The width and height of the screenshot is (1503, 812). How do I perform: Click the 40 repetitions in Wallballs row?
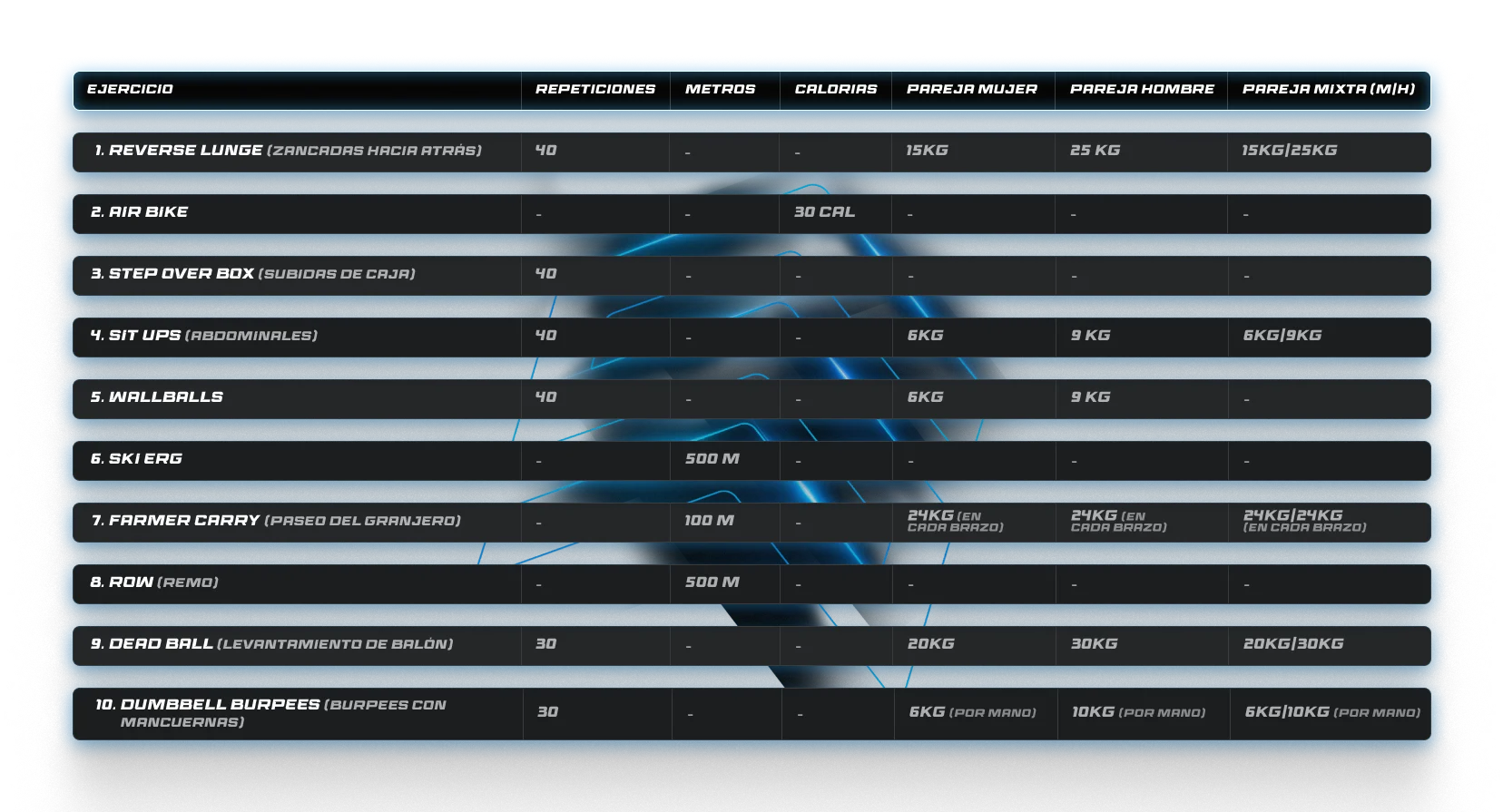coord(545,397)
